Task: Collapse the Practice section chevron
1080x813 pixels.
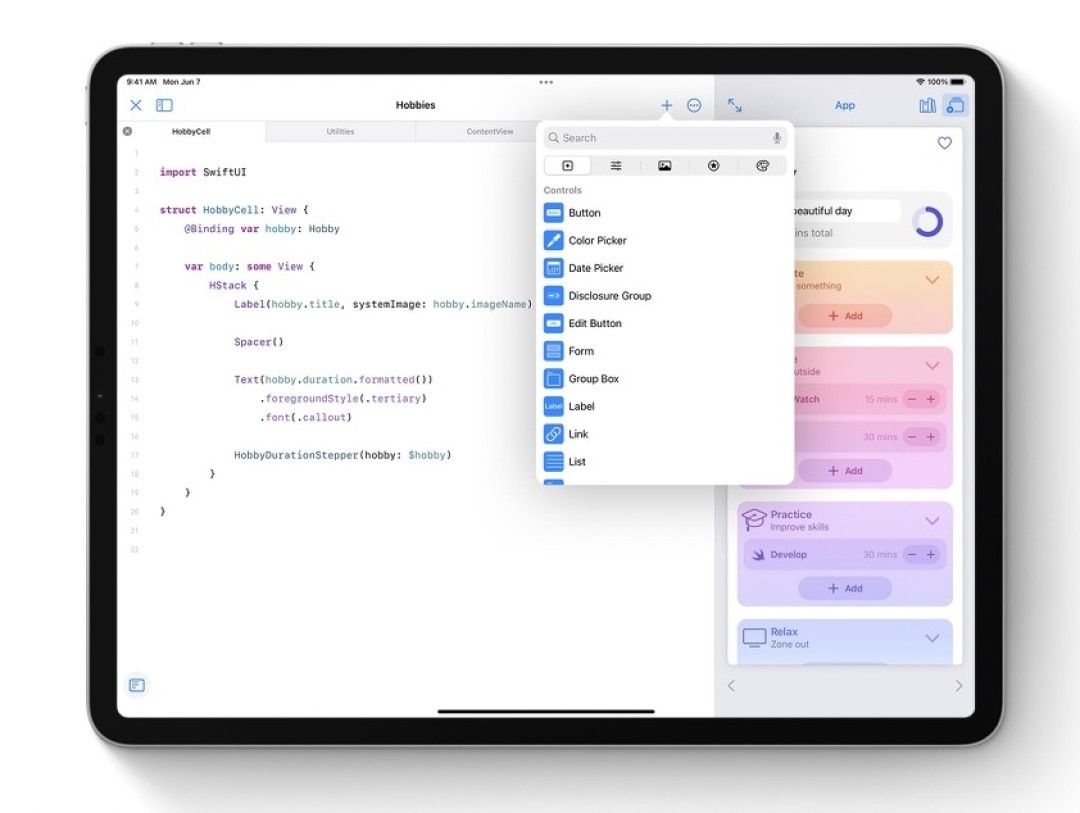Action: [932, 521]
